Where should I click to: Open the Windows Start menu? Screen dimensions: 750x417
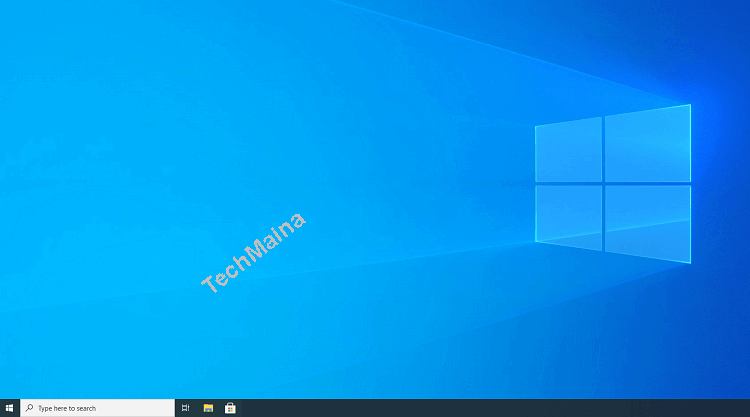point(10,408)
